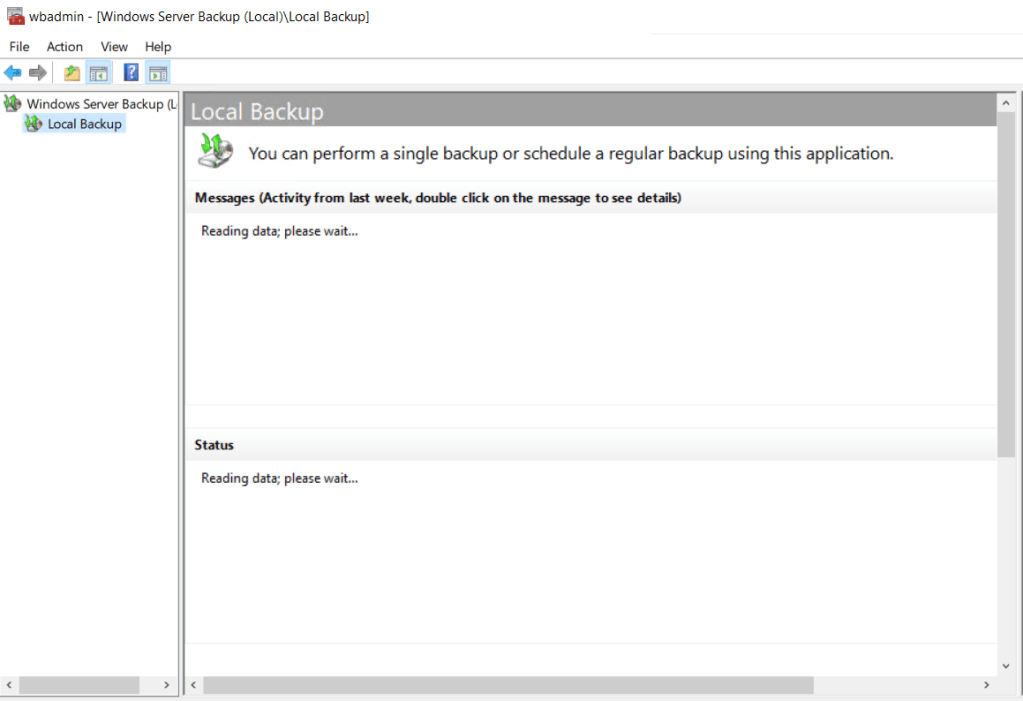Select Local Backup node in console tree

click(84, 124)
